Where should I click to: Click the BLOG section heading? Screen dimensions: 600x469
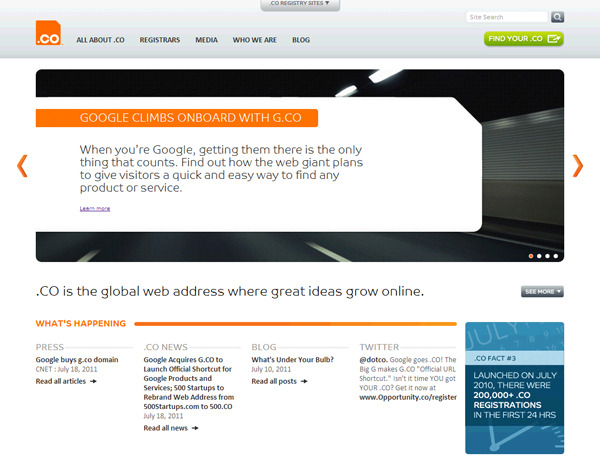(x=264, y=347)
